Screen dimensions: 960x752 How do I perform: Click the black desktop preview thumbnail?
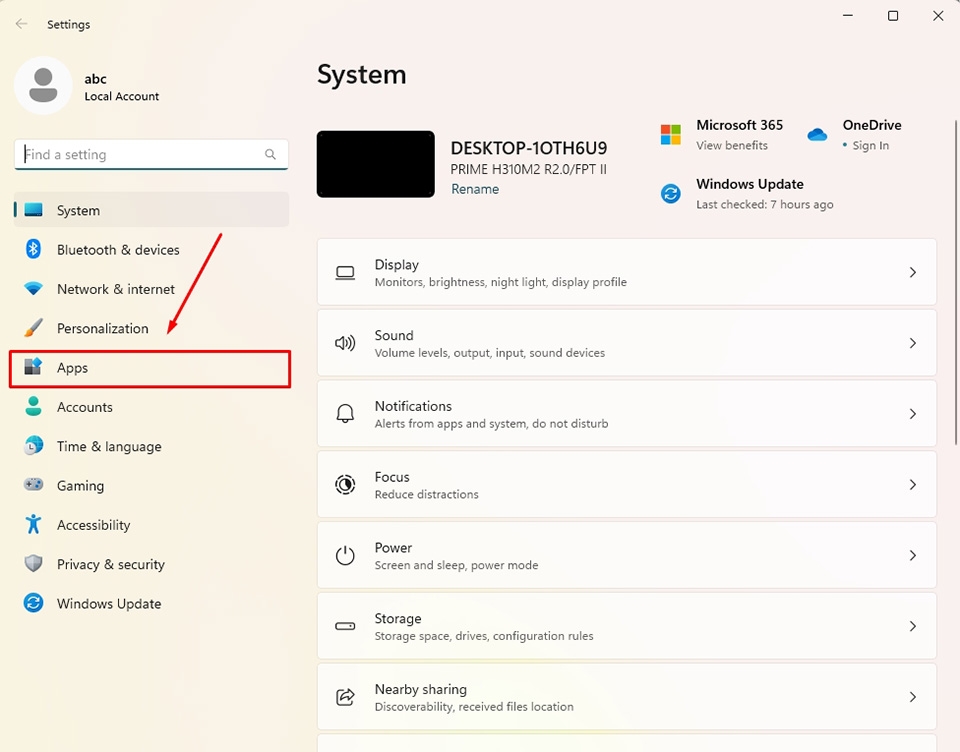pyautogui.click(x=375, y=164)
